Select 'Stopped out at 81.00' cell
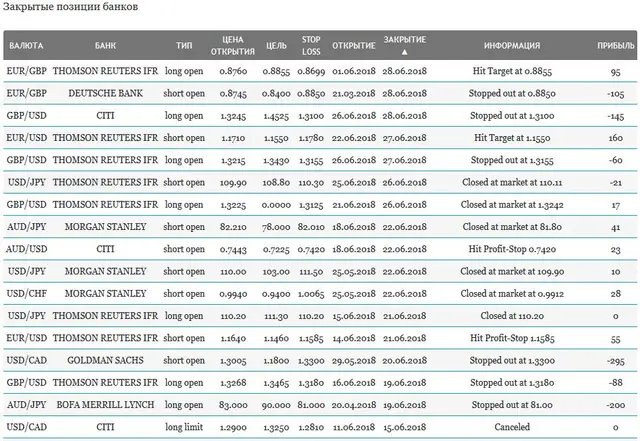640x441 pixels. (x=512, y=405)
